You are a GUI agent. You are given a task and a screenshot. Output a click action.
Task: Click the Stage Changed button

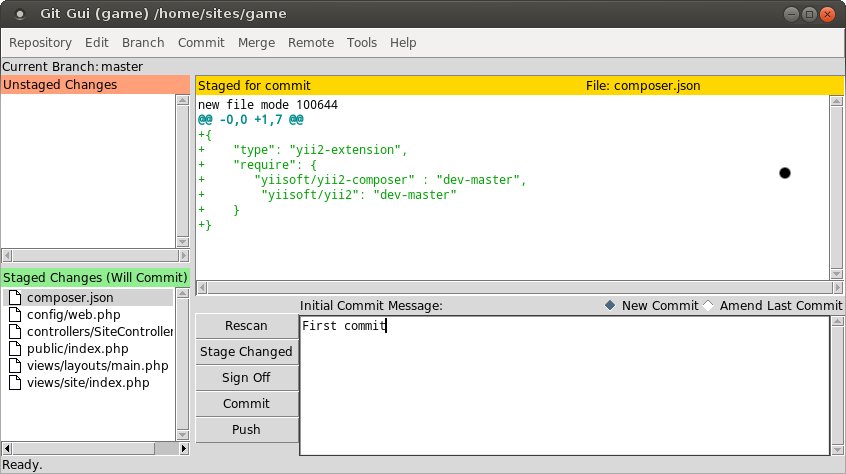pyautogui.click(x=246, y=352)
